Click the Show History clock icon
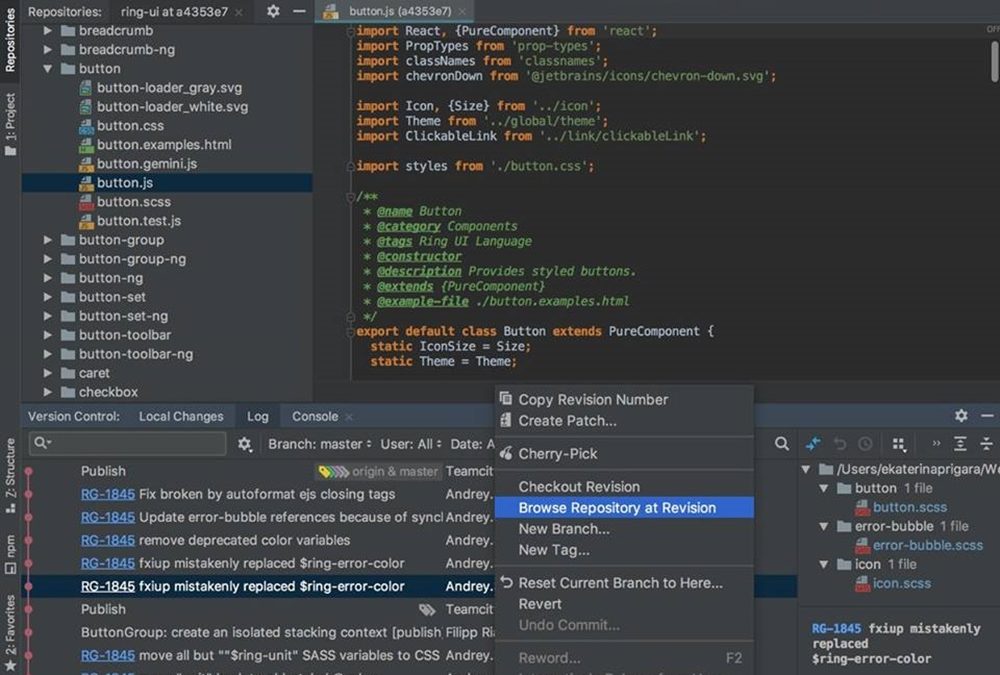Screen dimensions: 1000x675 (865, 444)
